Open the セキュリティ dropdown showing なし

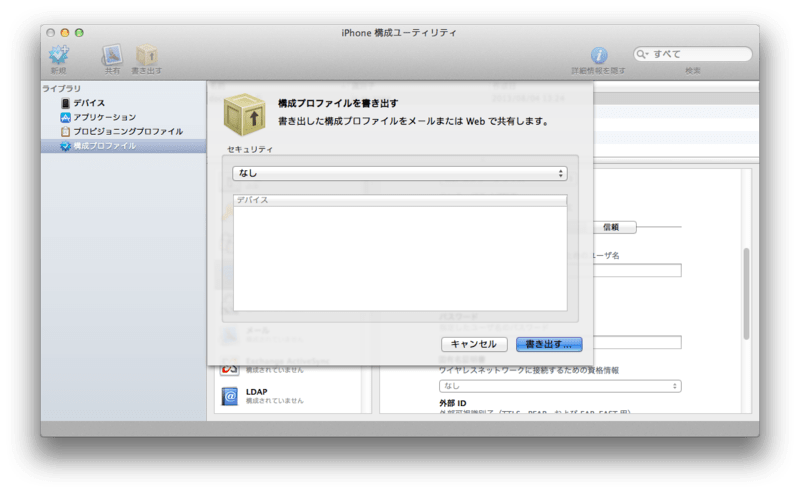click(x=400, y=174)
